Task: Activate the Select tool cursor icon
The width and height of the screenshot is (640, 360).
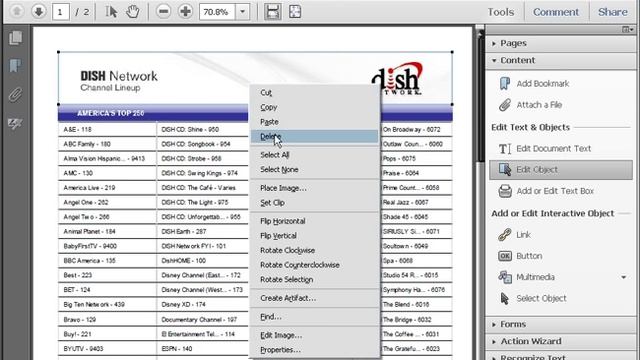Action: 111,11
